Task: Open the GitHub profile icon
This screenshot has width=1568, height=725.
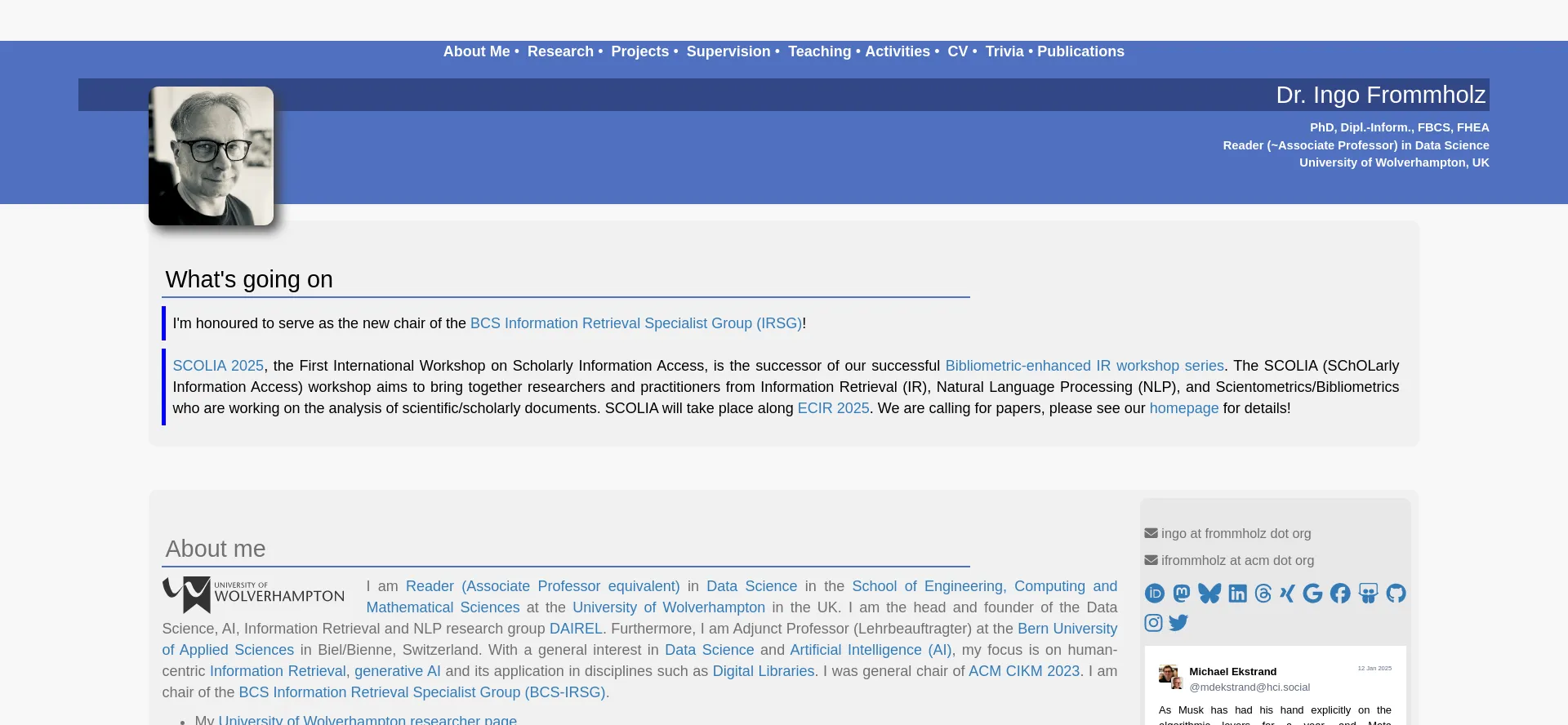Action: pyautogui.click(x=1396, y=594)
